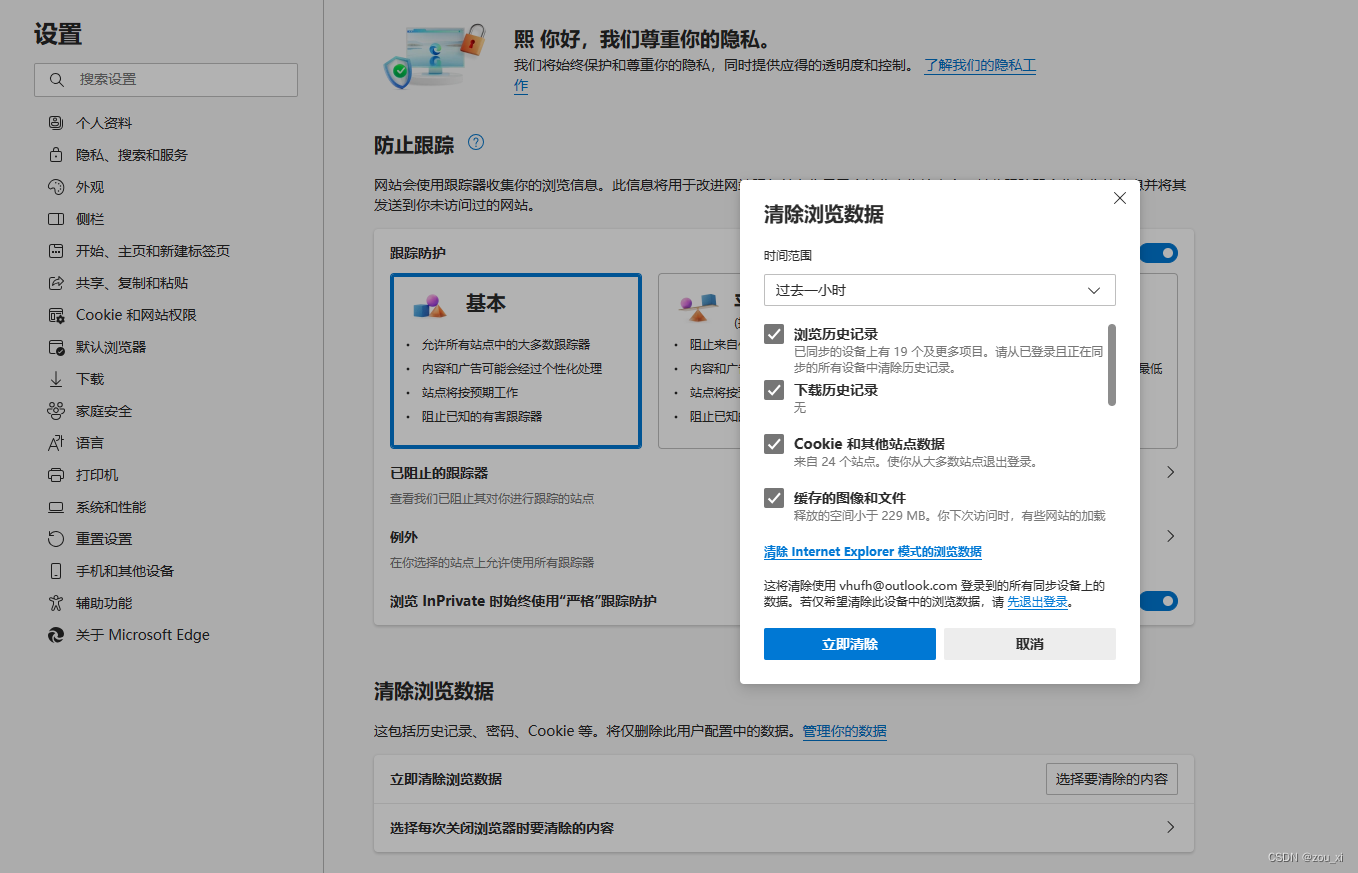Toggle the InPrivate 严格 tracking prevention switch

pos(1158,601)
